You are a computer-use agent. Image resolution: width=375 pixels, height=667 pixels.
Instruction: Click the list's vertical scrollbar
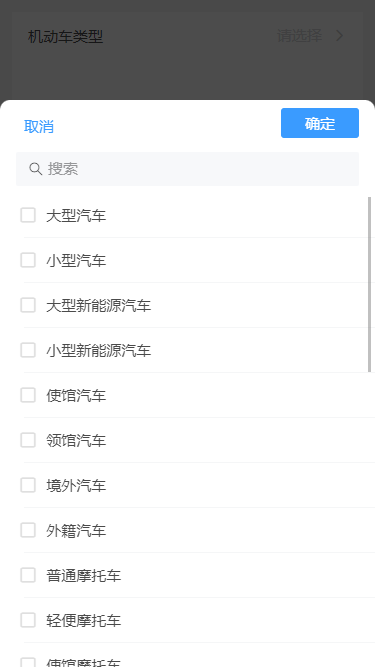click(x=369, y=284)
